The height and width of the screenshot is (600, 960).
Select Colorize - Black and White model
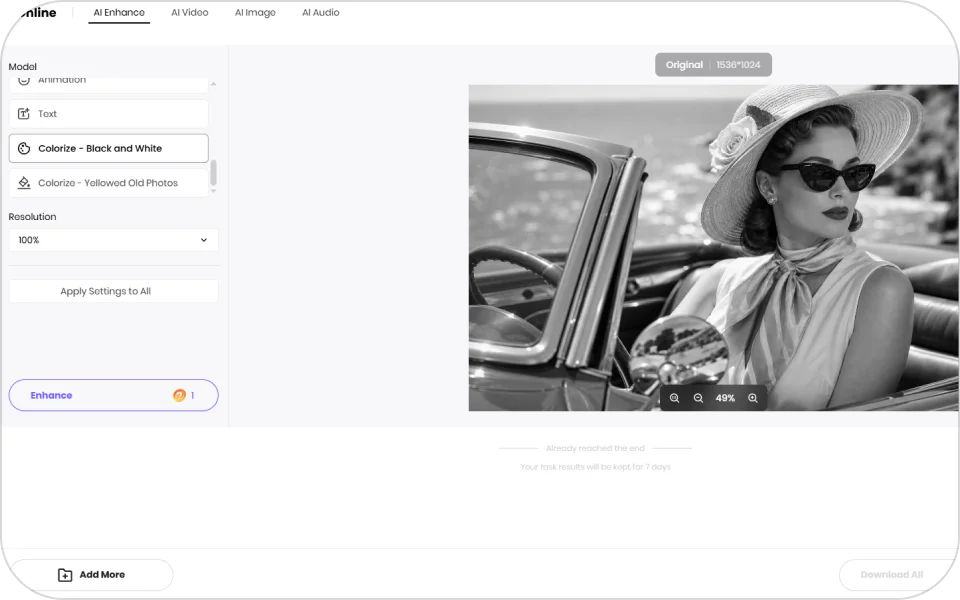(108, 148)
